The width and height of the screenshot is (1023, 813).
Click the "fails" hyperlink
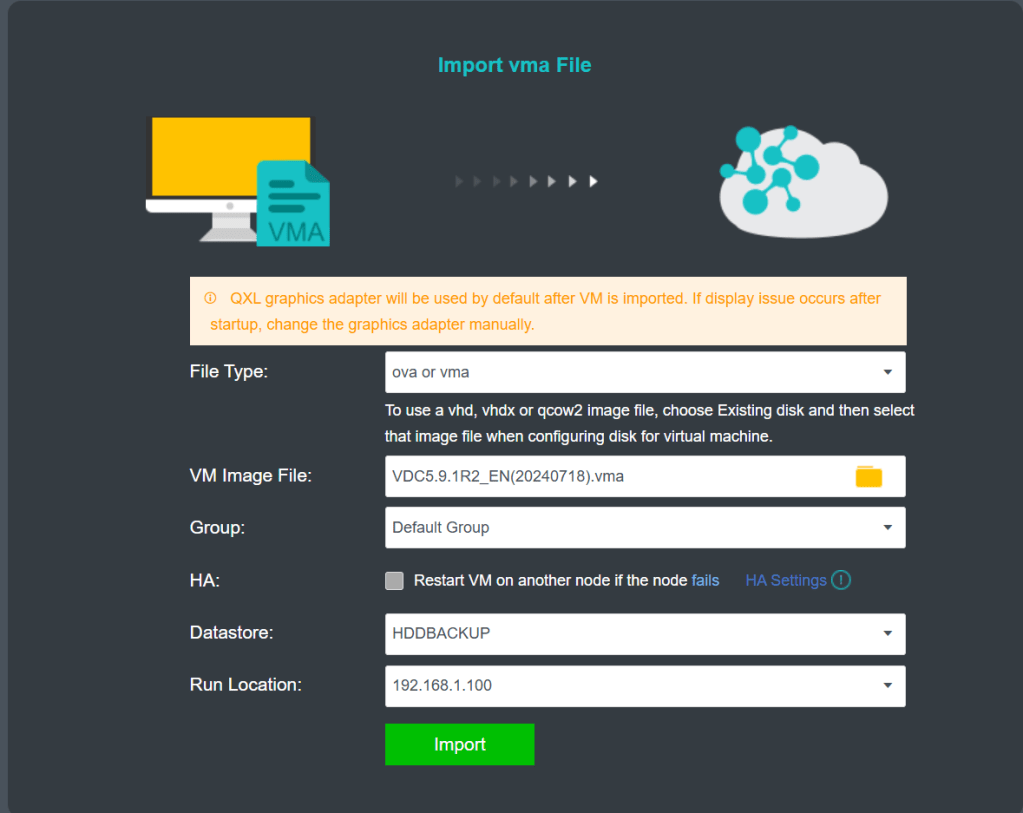point(705,580)
